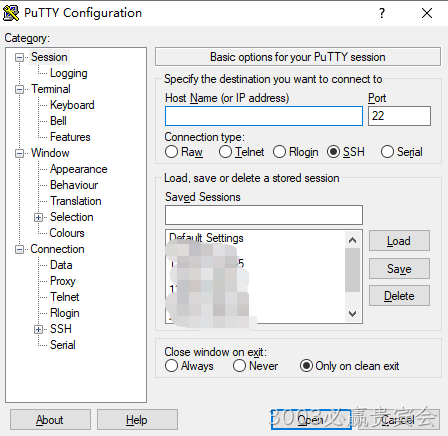Collapse the Session tree node

[x=20, y=57]
